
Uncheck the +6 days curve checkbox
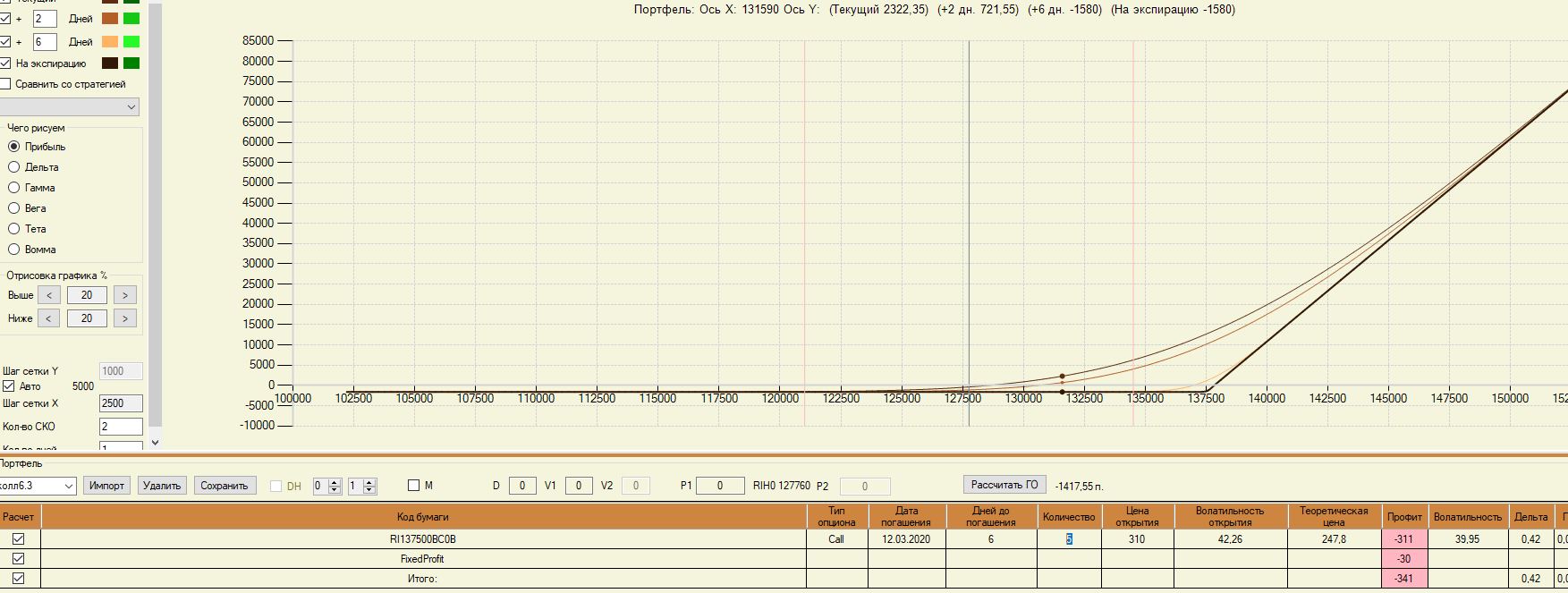[5, 42]
